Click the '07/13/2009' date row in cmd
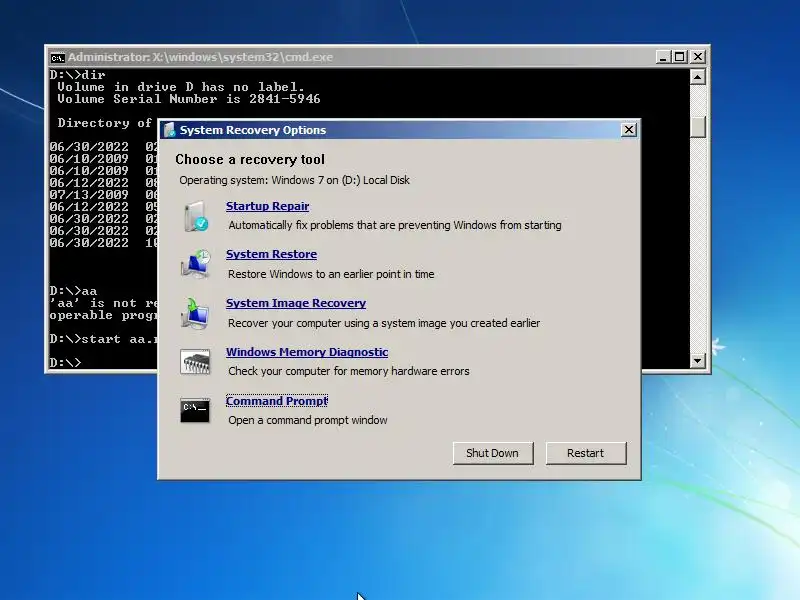The width and height of the screenshot is (800, 600). tap(104, 195)
